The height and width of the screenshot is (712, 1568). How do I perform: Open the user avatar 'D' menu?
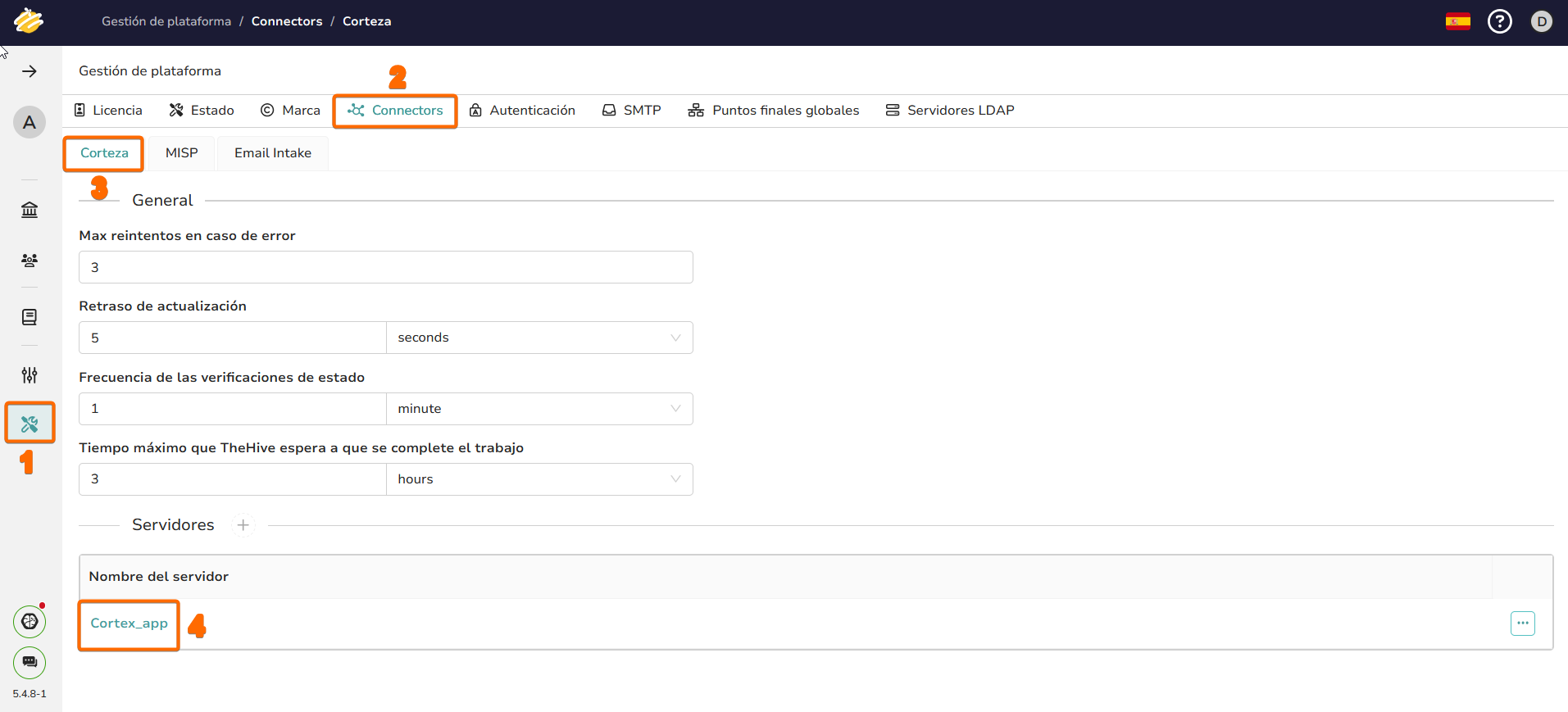click(1542, 21)
